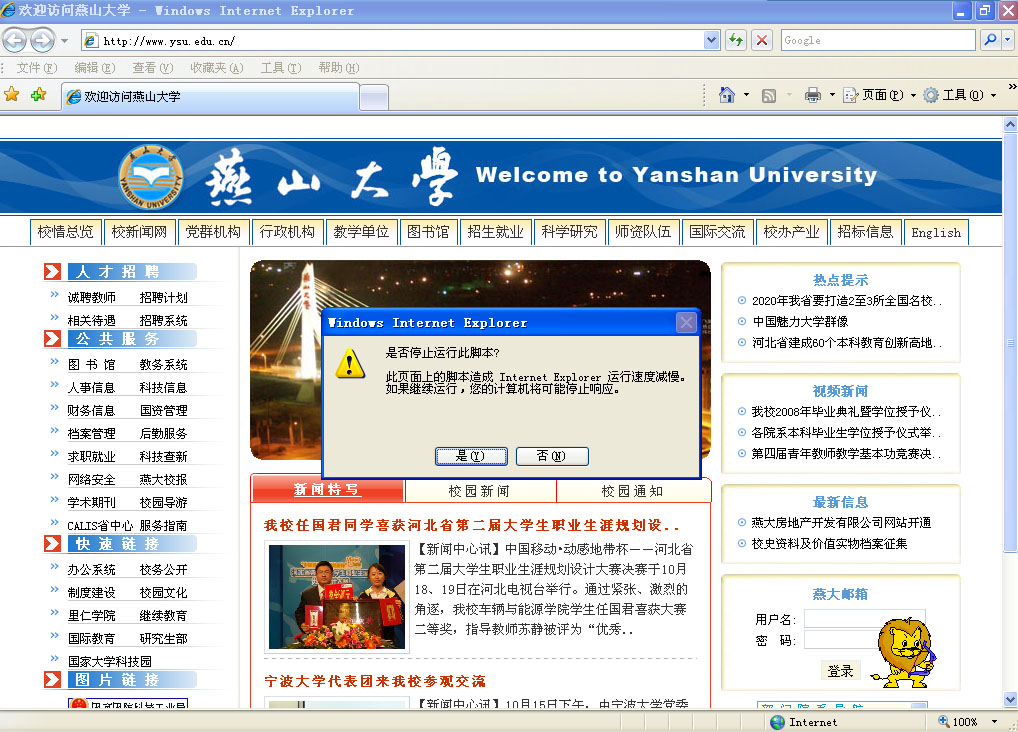The height and width of the screenshot is (732, 1018).
Task: Click the red arrow icon beside 公共服务
Action: 53,338
